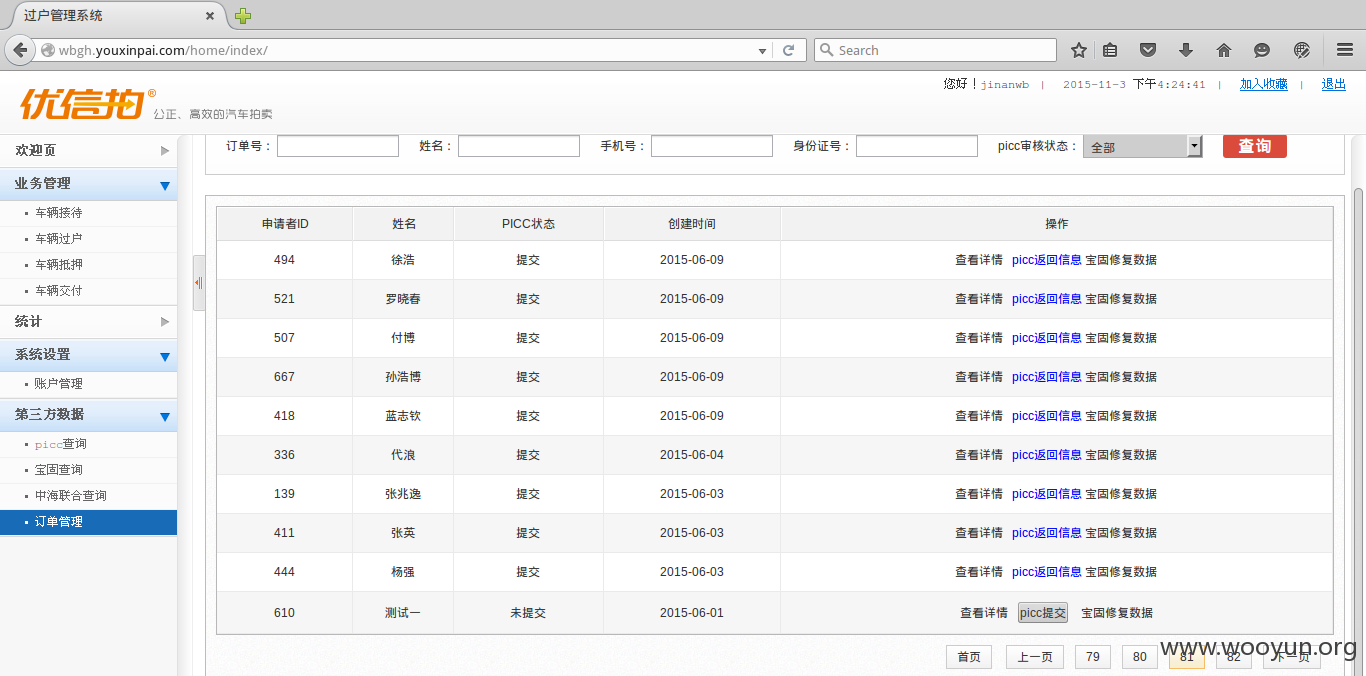
Task: Open the Firefox hamburger menu
Action: [x=1345, y=50]
